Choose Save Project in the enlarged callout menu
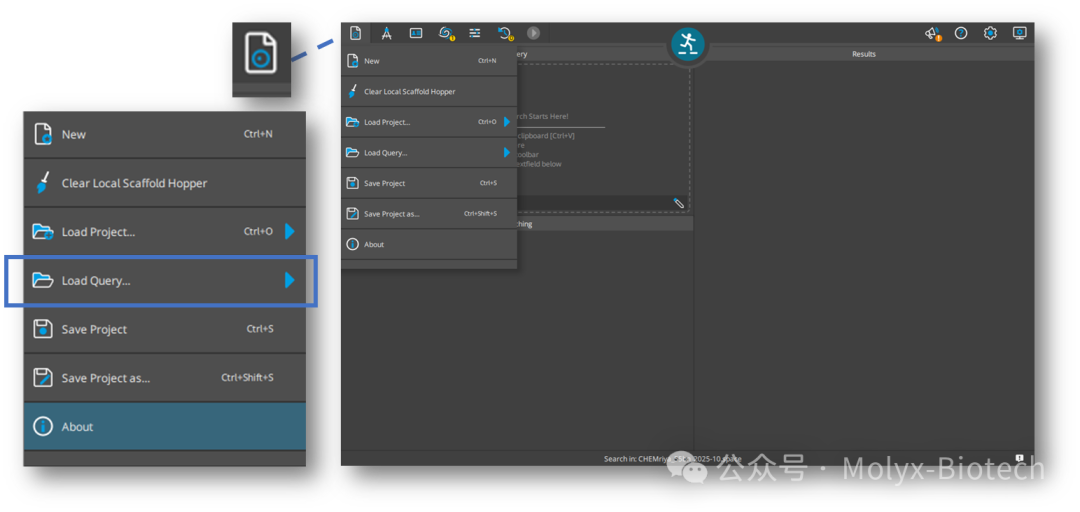Image resolution: width=1080 pixels, height=512 pixels. click(x=165, y=329)
